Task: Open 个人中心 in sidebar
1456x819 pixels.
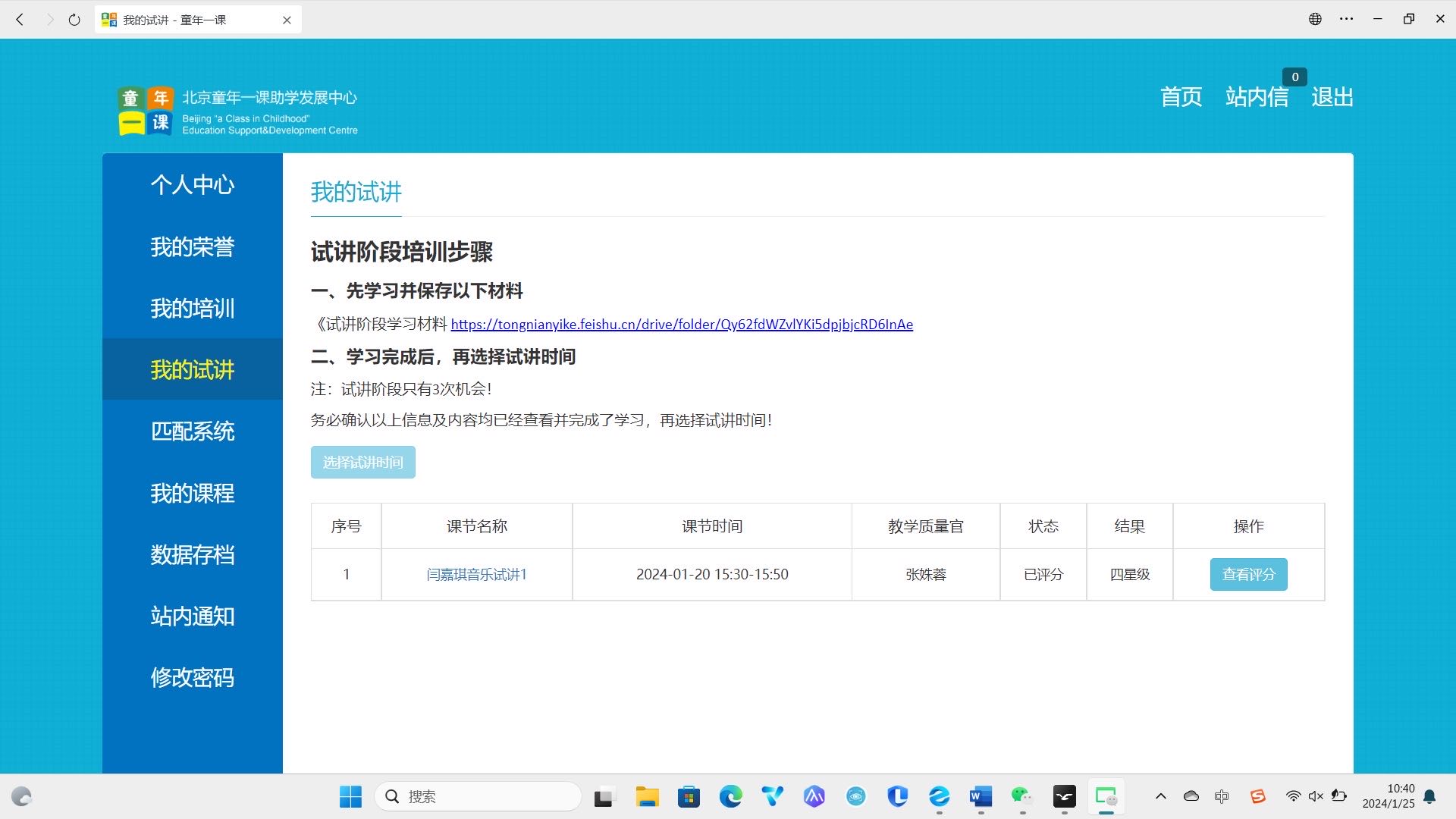Action: [193, 184]
